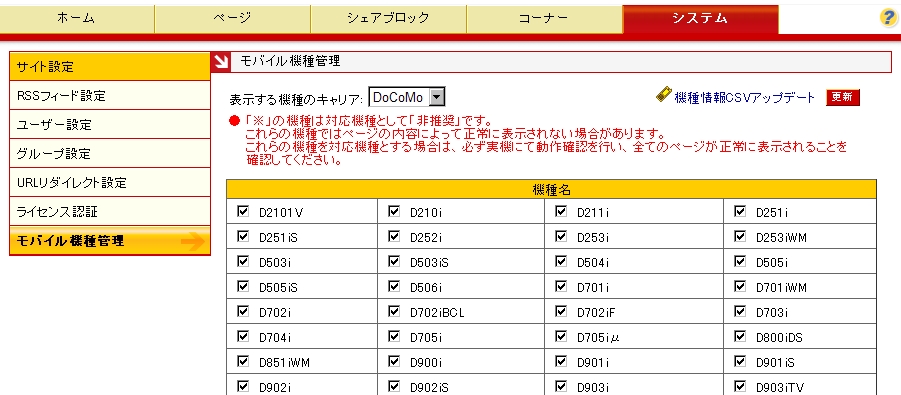Toggle the D210i checkbox

tap(394, 212)
